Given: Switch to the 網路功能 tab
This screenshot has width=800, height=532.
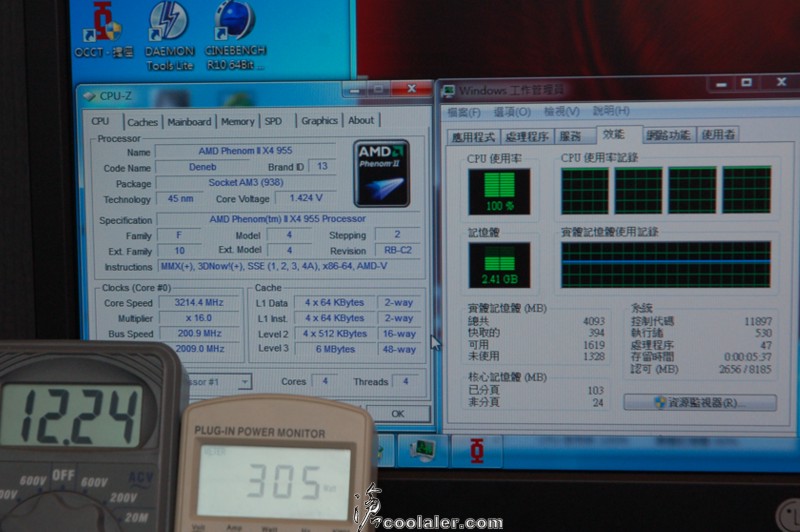Looking at the screenshot, I should click(x=668, y=135).
